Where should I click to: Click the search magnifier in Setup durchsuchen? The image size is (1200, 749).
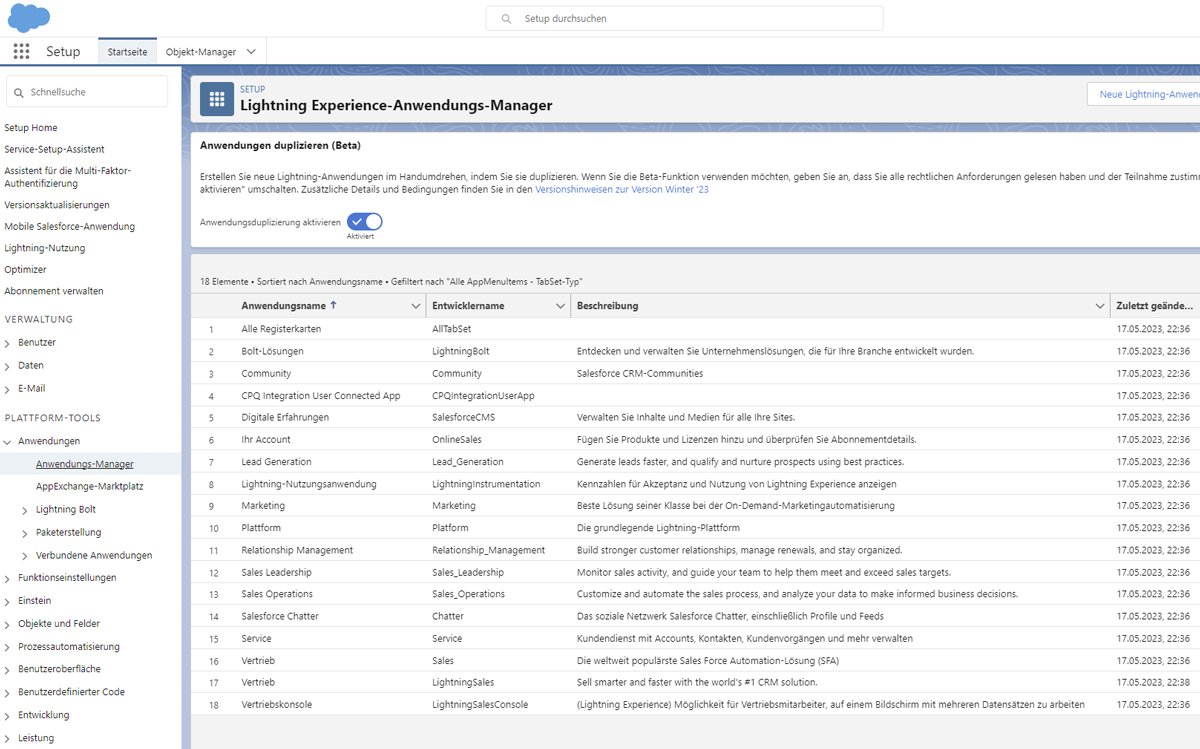click(507, 19)
